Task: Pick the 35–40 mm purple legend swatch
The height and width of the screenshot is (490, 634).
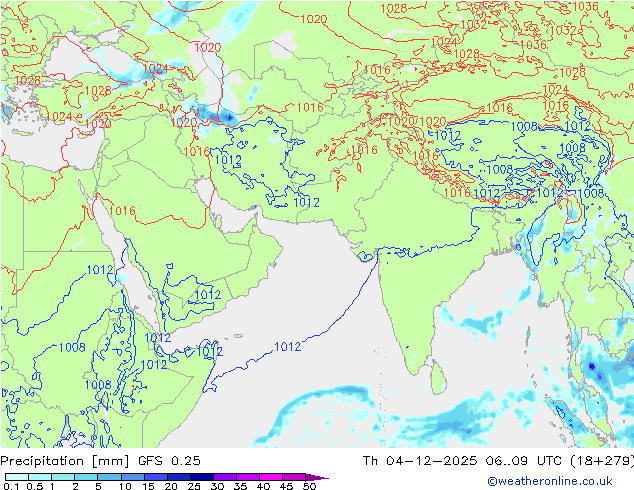Action: tap(247, 477)
